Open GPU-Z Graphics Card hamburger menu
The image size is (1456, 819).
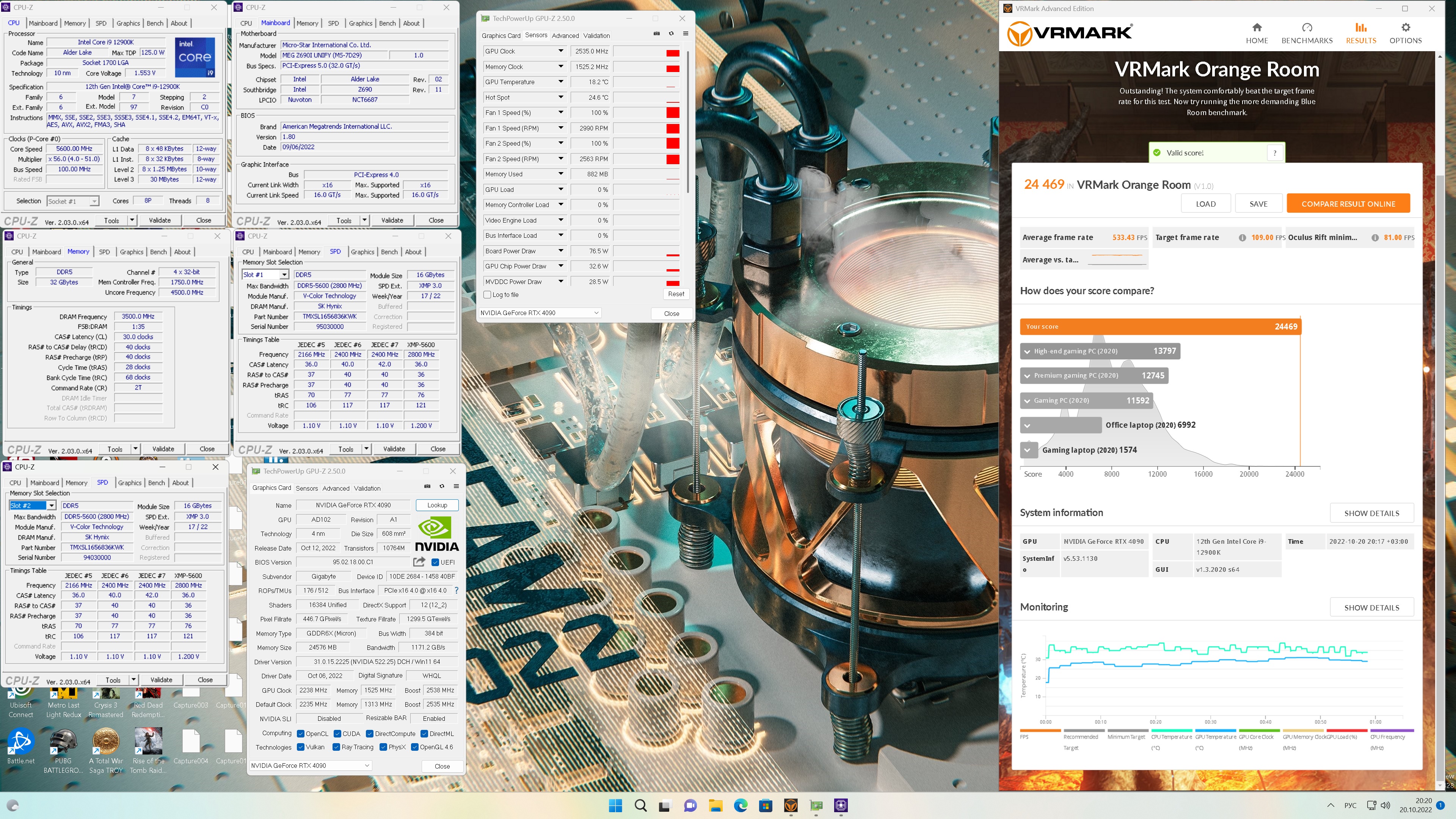click(456, 486)
